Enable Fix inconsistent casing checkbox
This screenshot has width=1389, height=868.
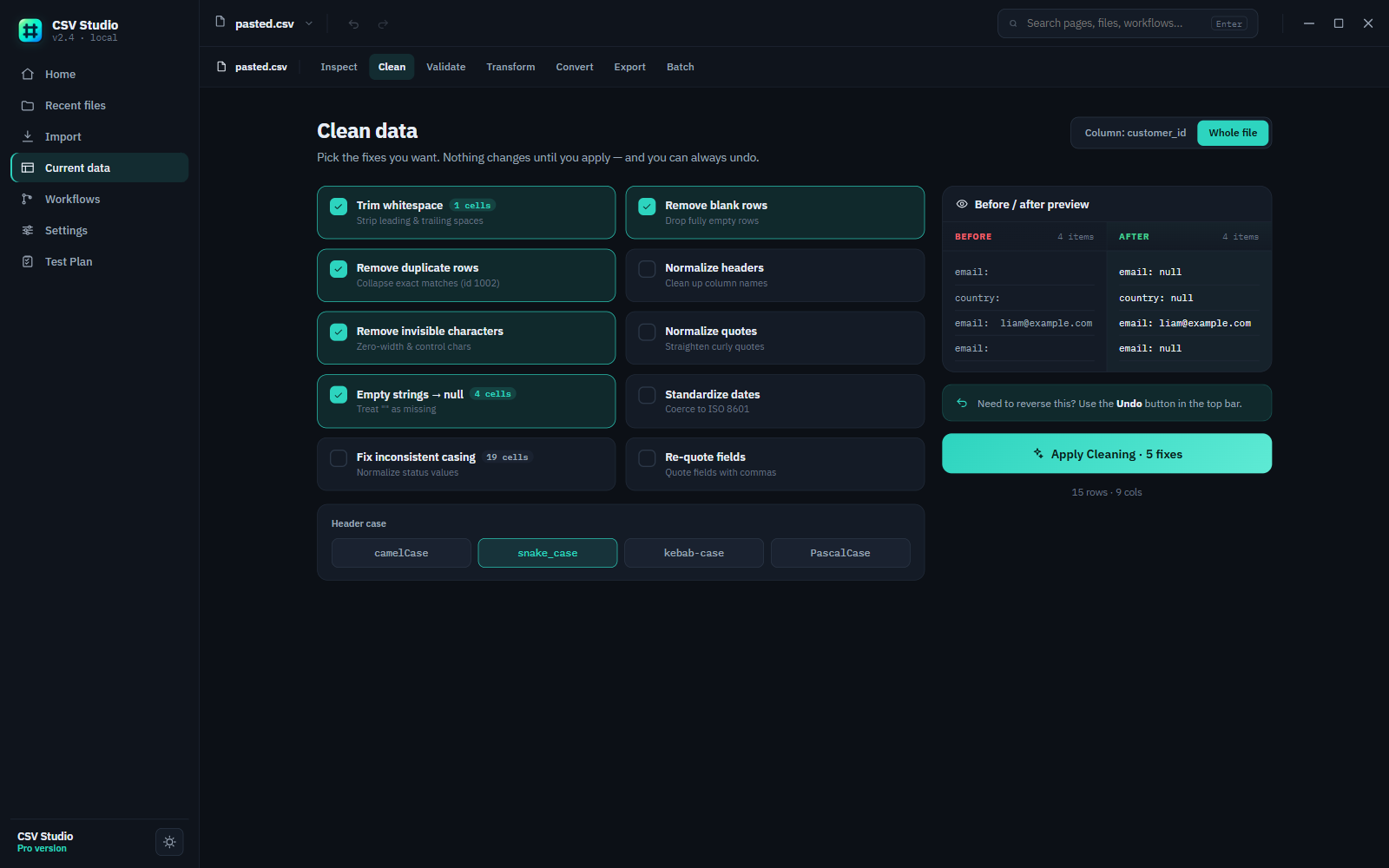click(339, 457)
